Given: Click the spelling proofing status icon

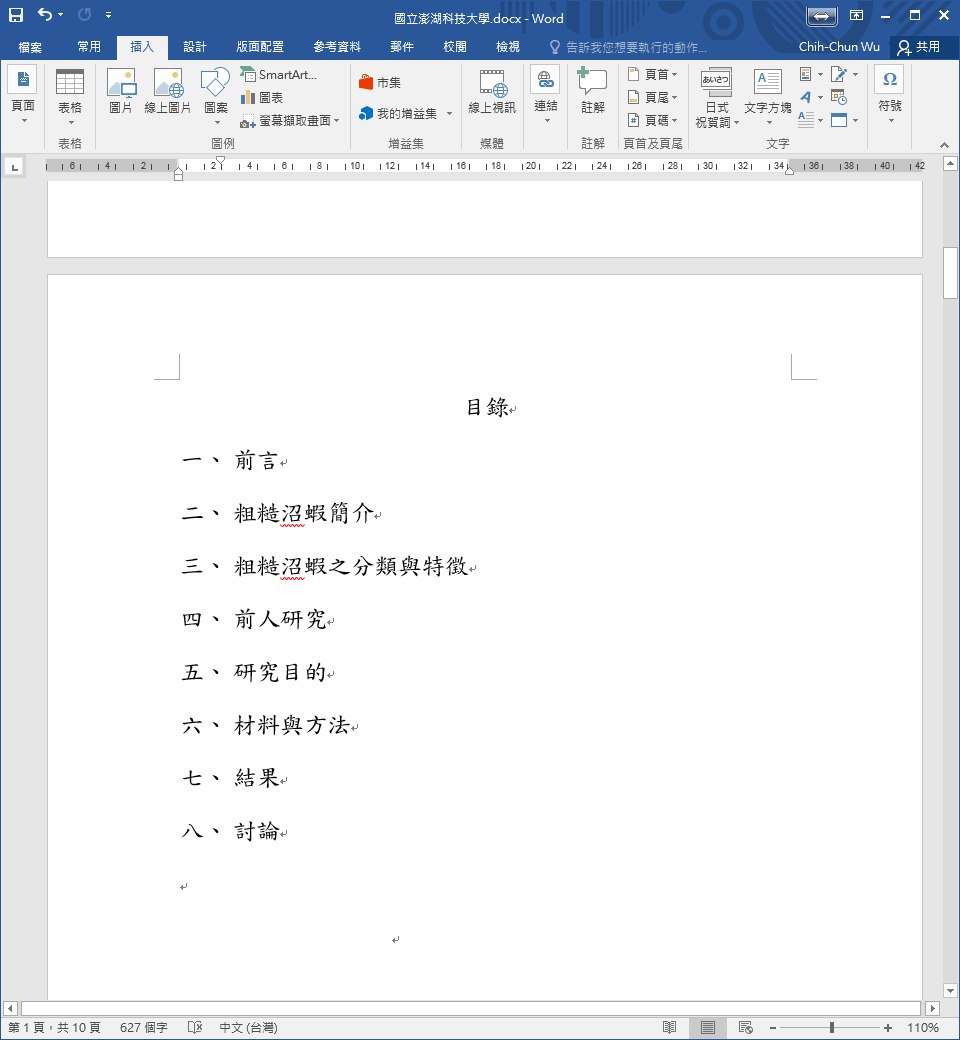Looking at the screenshot, I should coord(194,1027).
